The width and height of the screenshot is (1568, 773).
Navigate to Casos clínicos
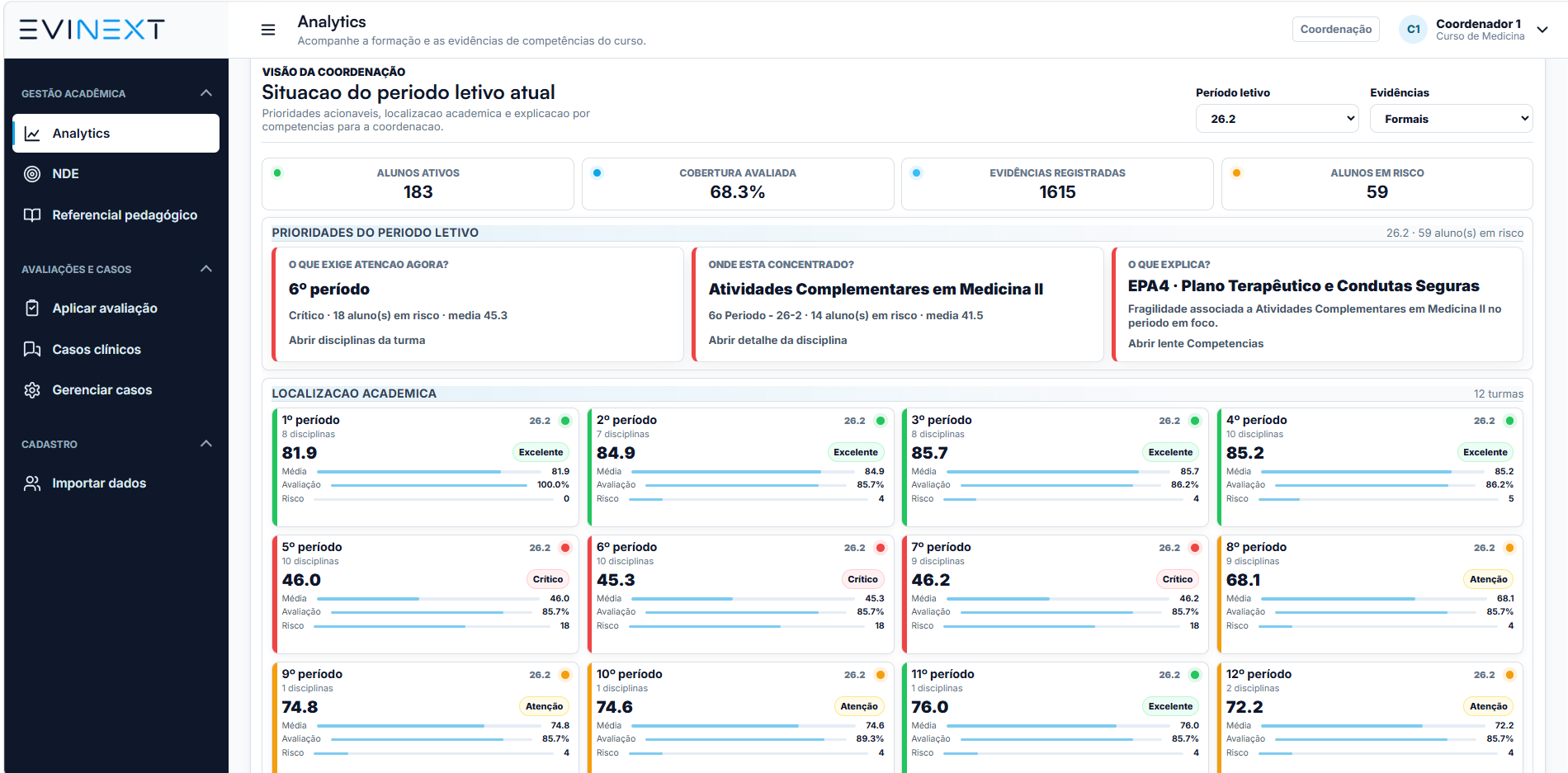pos(116,350)
